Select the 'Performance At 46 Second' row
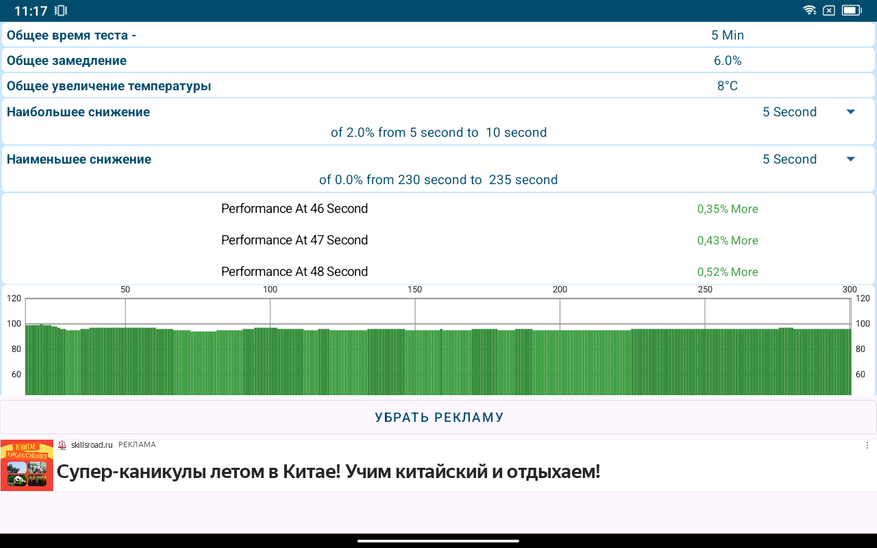The image size is (877, 548). point(438,209)
